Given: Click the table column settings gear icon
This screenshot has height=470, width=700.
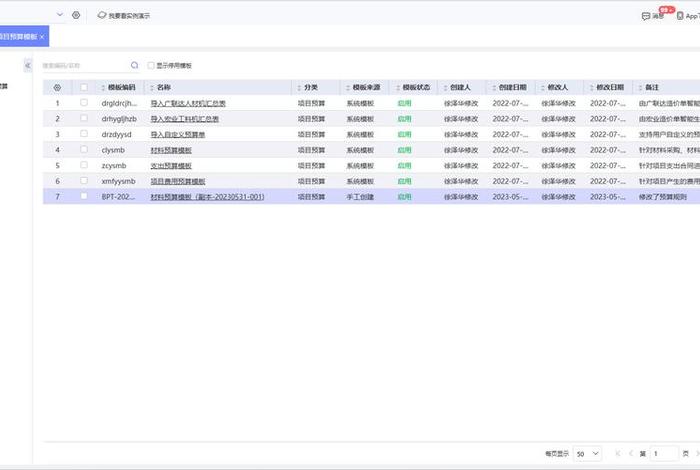Looking at the screenshot, I should pos(57,88).
